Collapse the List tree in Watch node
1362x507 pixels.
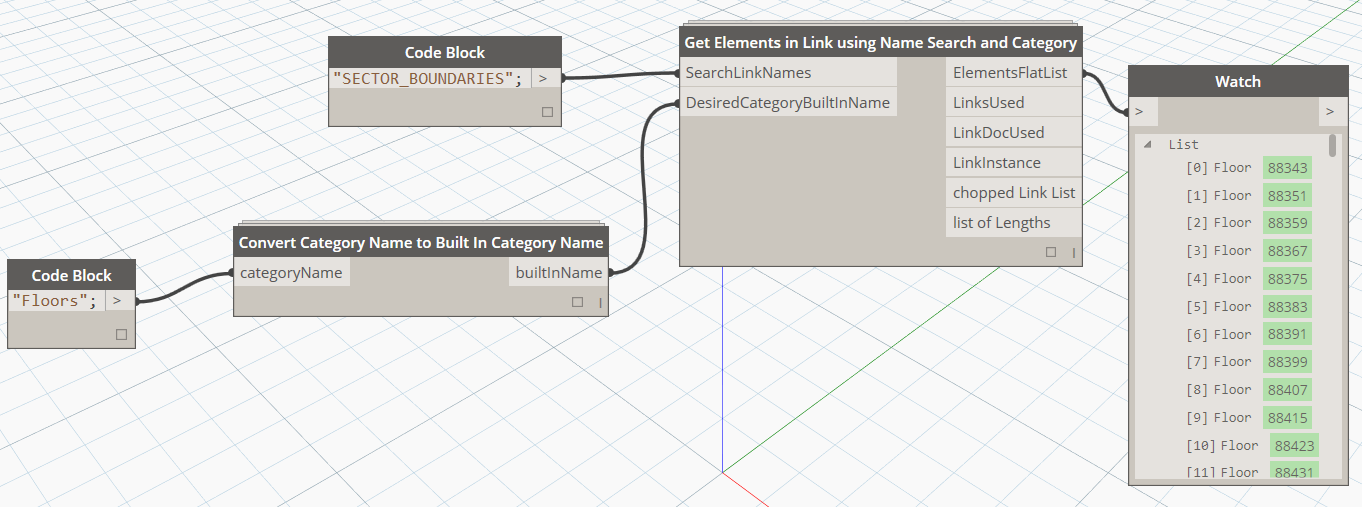pos(1147,144)
